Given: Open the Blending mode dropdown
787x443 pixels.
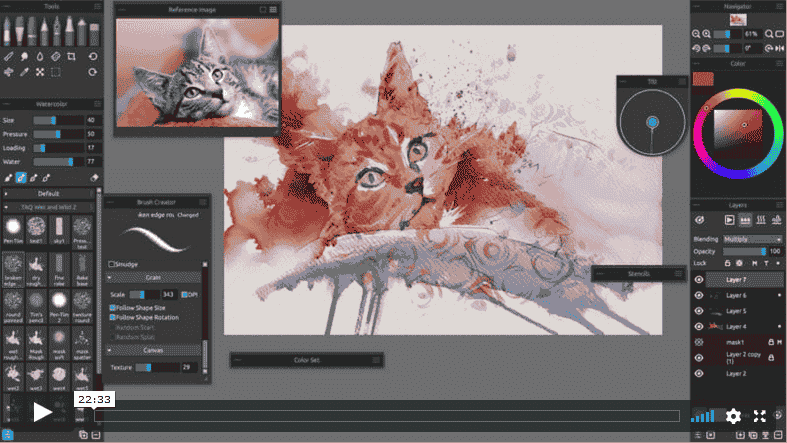Looking at the screenshot, I should [752, 239].
